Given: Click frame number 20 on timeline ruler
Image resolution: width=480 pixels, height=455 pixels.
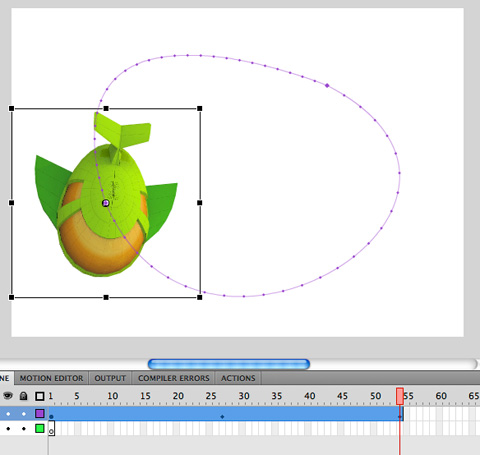Looking at the screenshot, I should [x=178, y=396].
